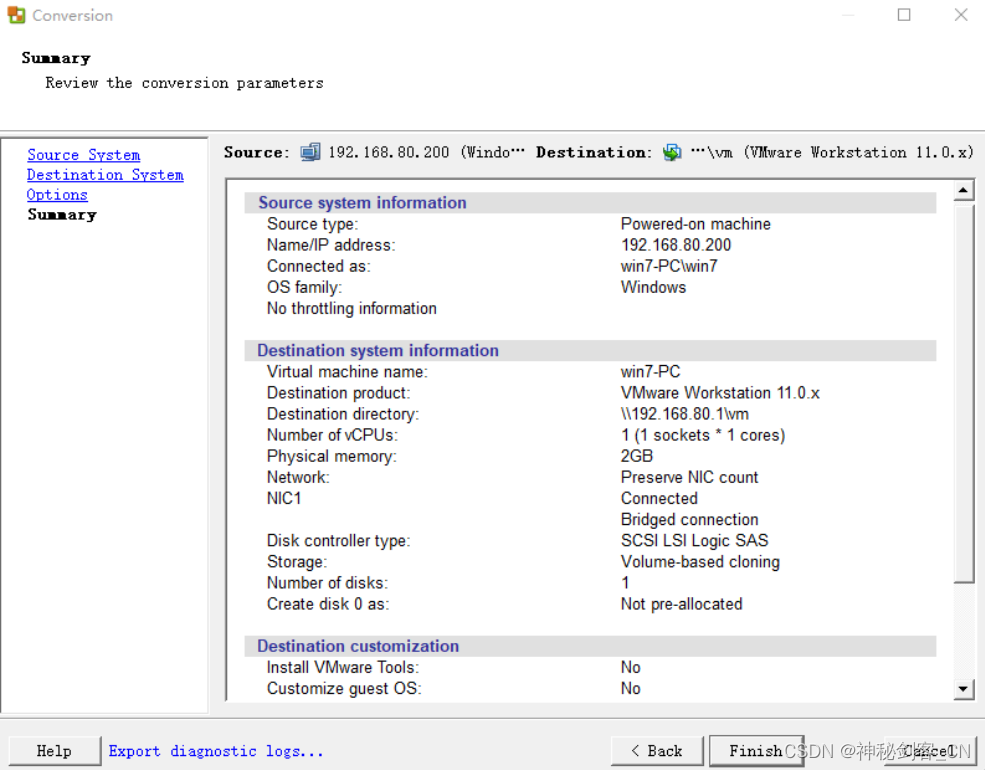Select the IP address 192.168.80.200 value

[676, 245]
